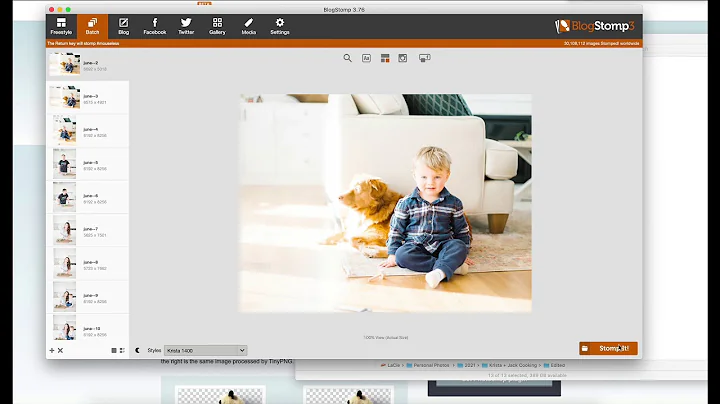Image resolution: width=720 pixels, height=404 pixels.
Task: Open the Styles dropdown showing Krista 1400
Action: [205, 350]
